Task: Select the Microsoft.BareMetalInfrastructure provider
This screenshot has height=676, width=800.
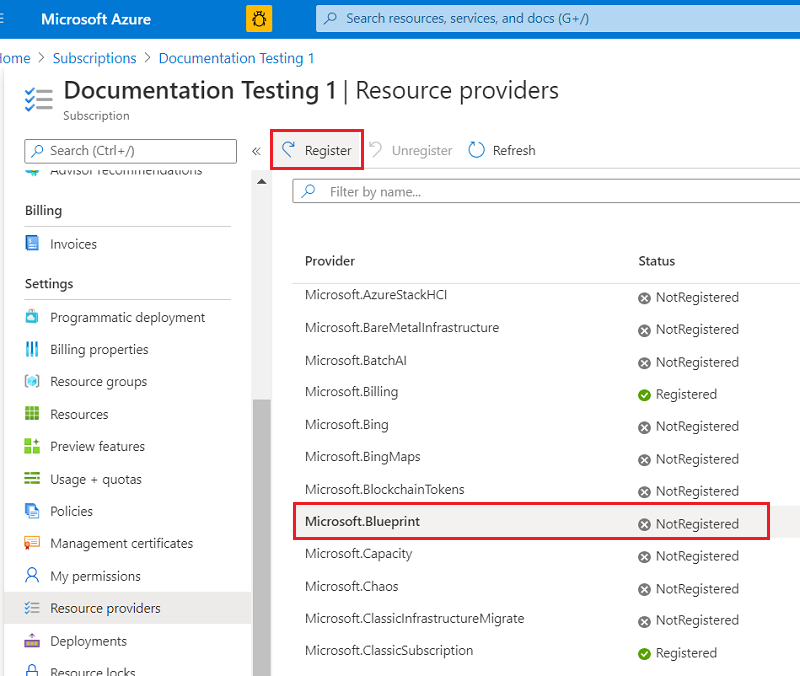Action: coord(402,328)
